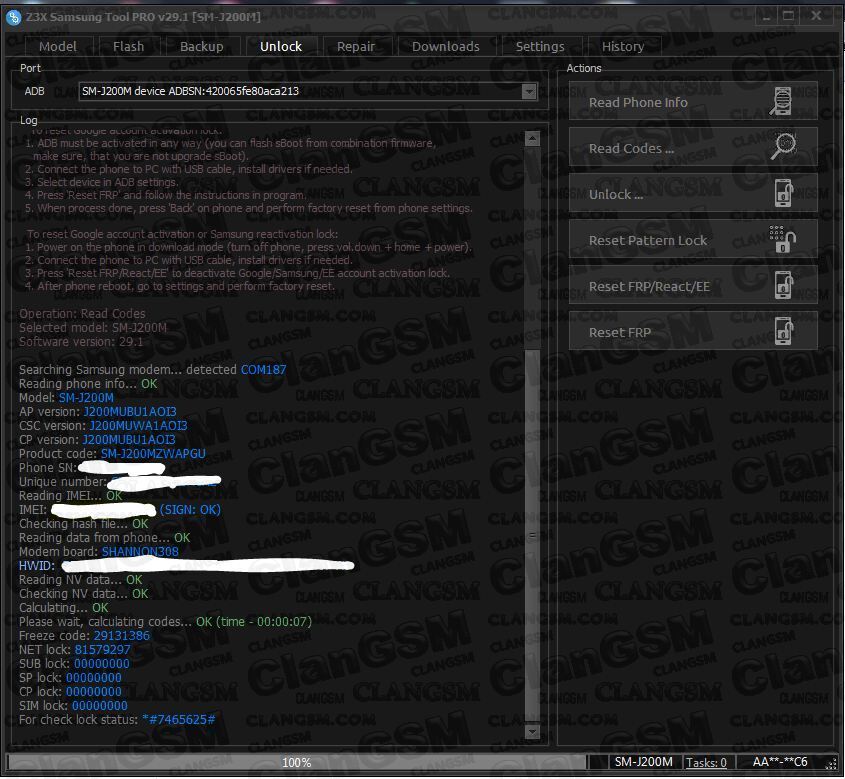This screenshot has height=779, width=845.
Task: Click the AA**-**C6 status bar entry
Action: tap(780, 762)
